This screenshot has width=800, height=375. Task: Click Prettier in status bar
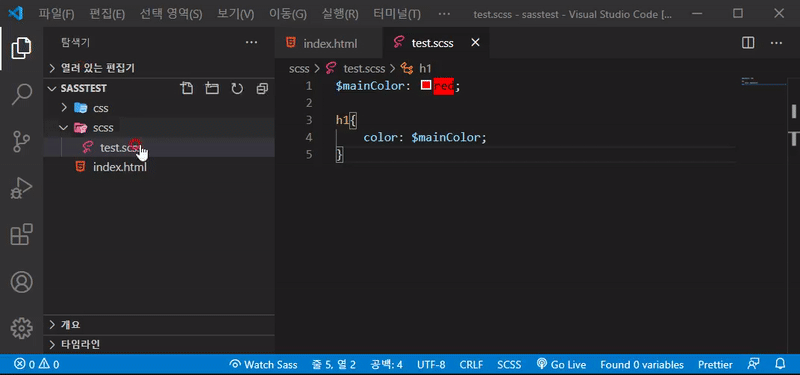(715, 364)
